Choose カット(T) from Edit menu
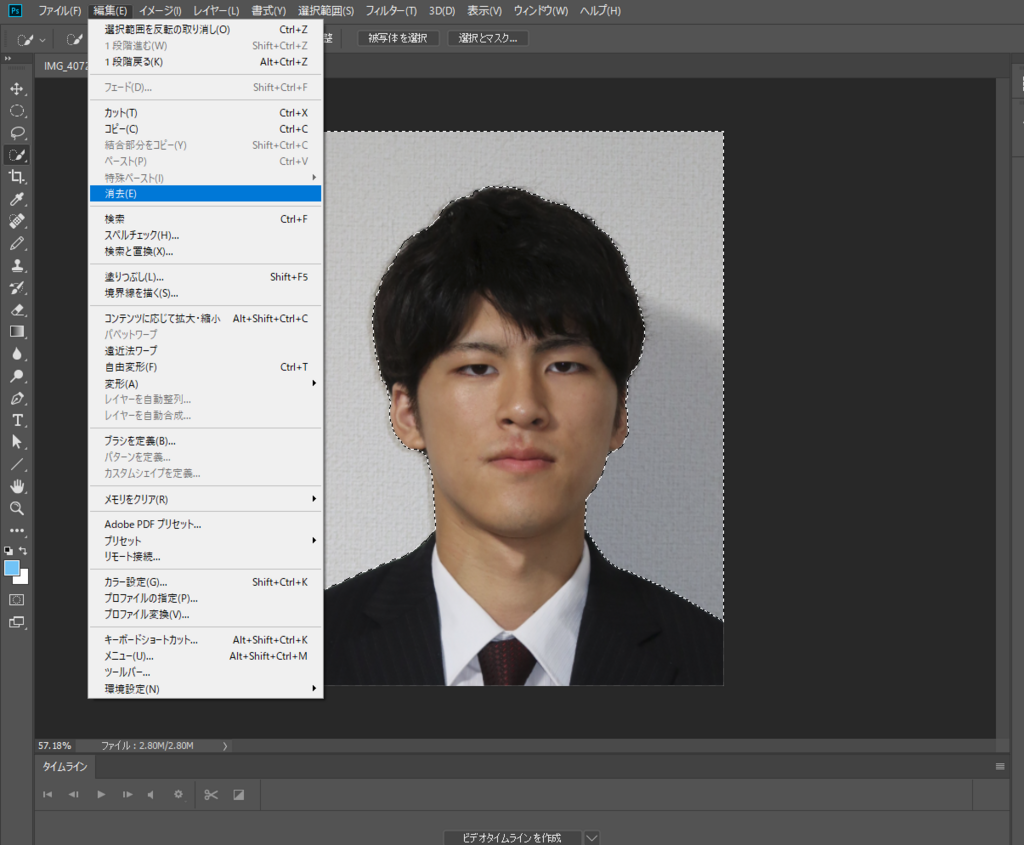The image size is (1024, 845). tap(205, 113)
